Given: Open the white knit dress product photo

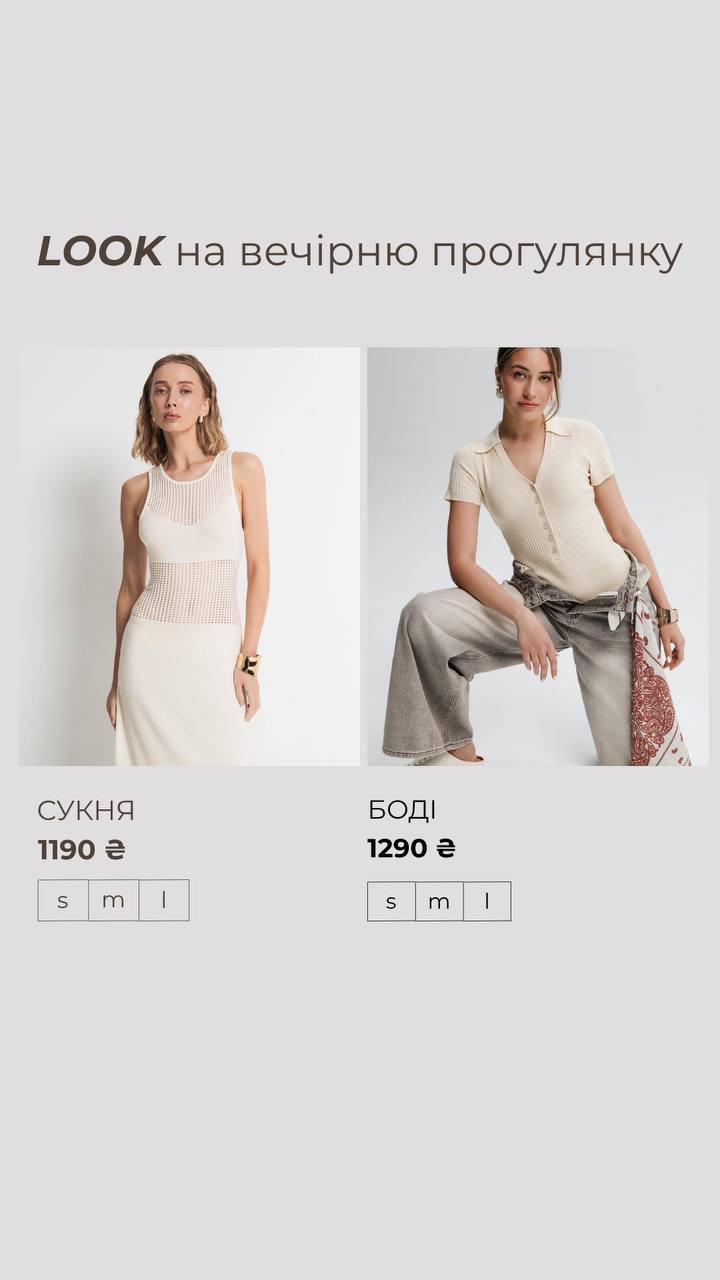Looking at the screenshot, I should [189, 556].
